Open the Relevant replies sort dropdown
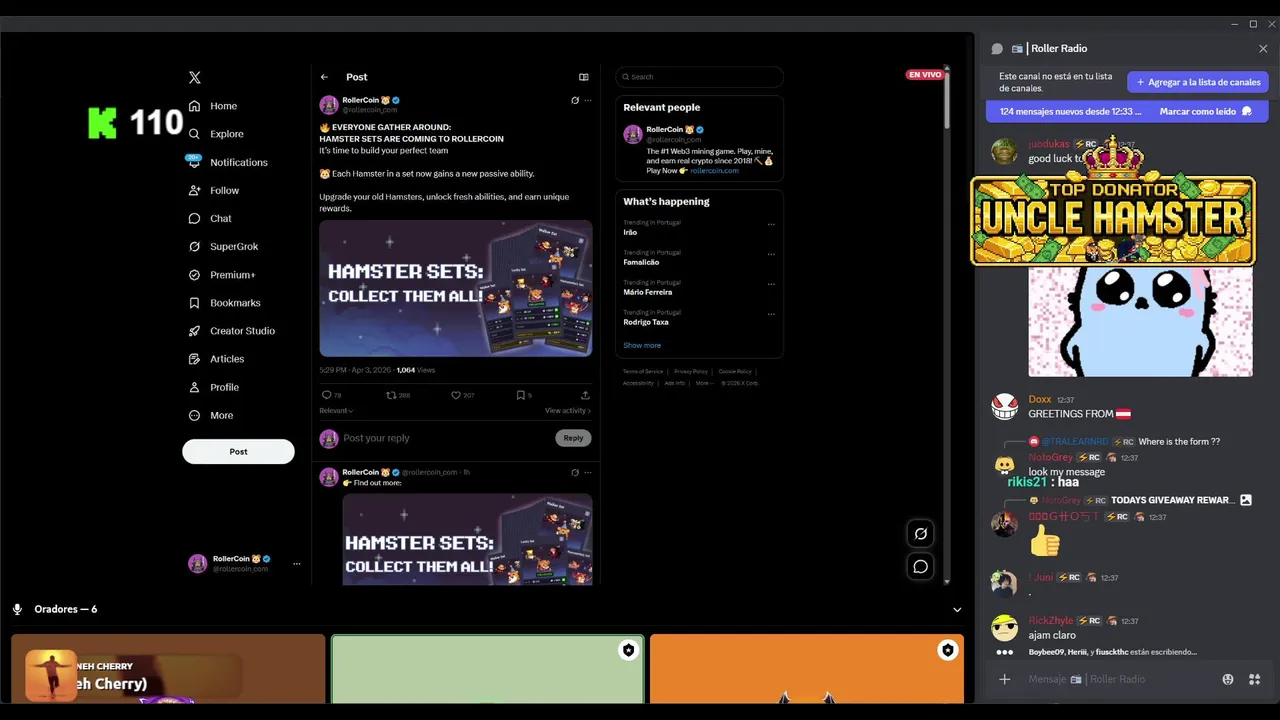The height and width of the screenshot is (720, 1280). point(336,410)
